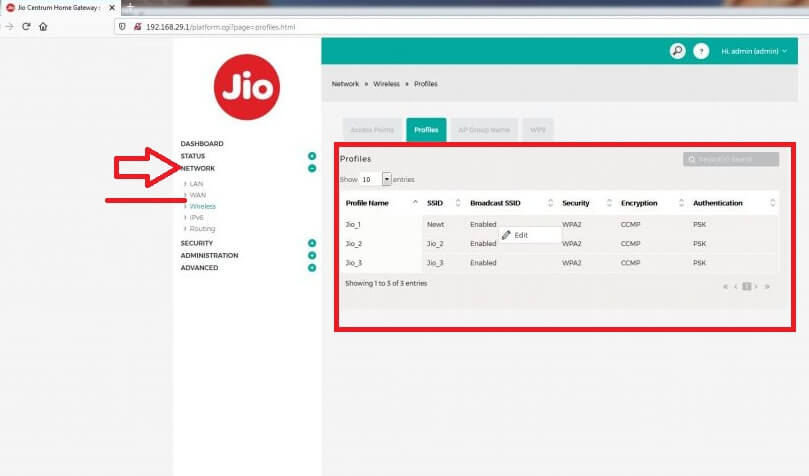Click the search magnifier icon in header
The width and height of the screenshot is (809, 476).
click(x=677, y=51)
